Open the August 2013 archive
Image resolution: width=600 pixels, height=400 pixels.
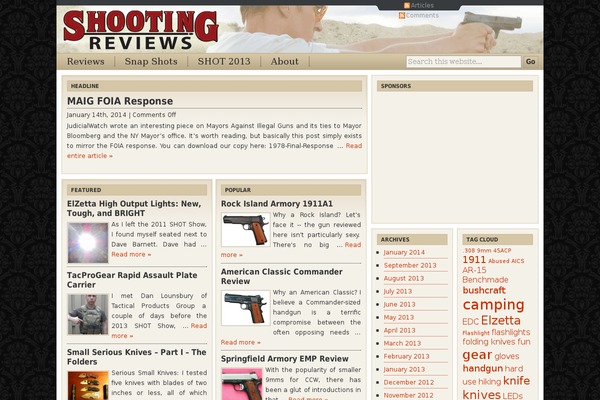pyautogui.click(x=404, y=278)
